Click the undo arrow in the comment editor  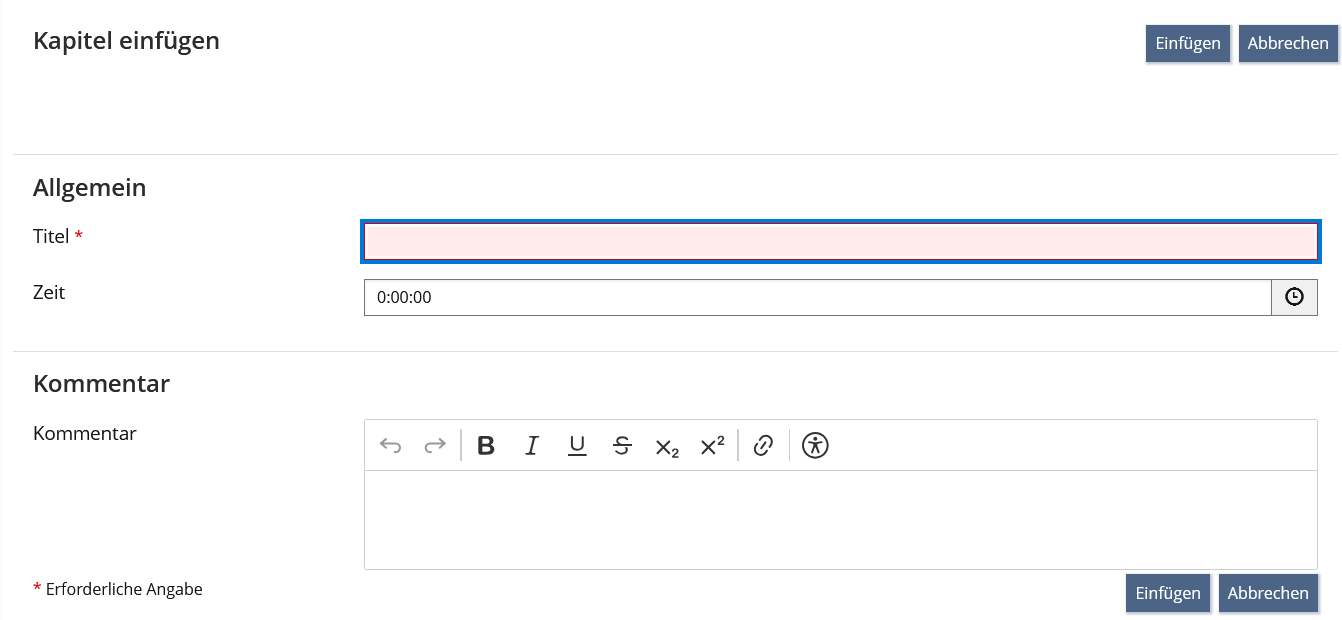click(x=391, y=446)
